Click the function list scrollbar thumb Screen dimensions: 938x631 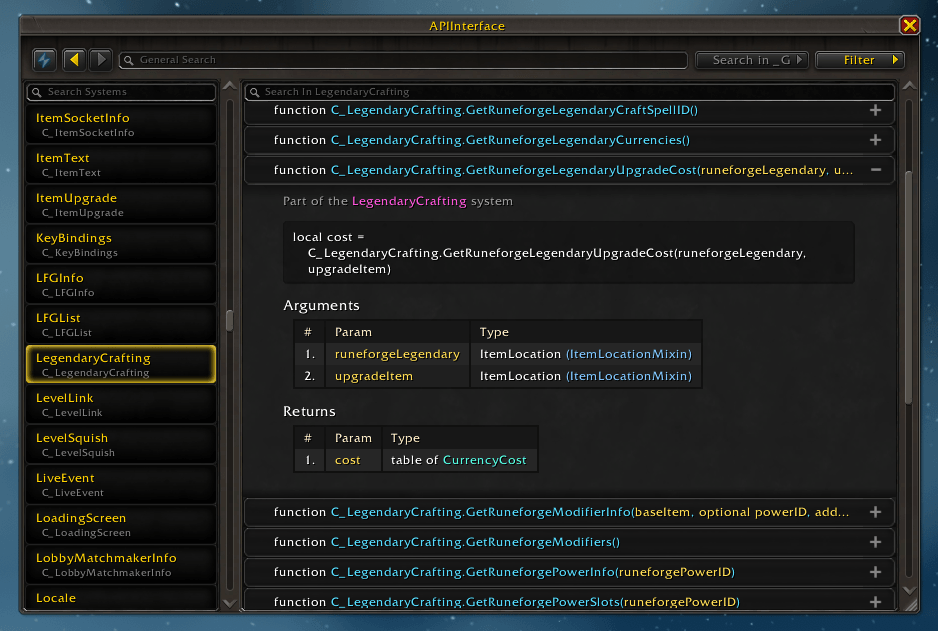point(909,288)
